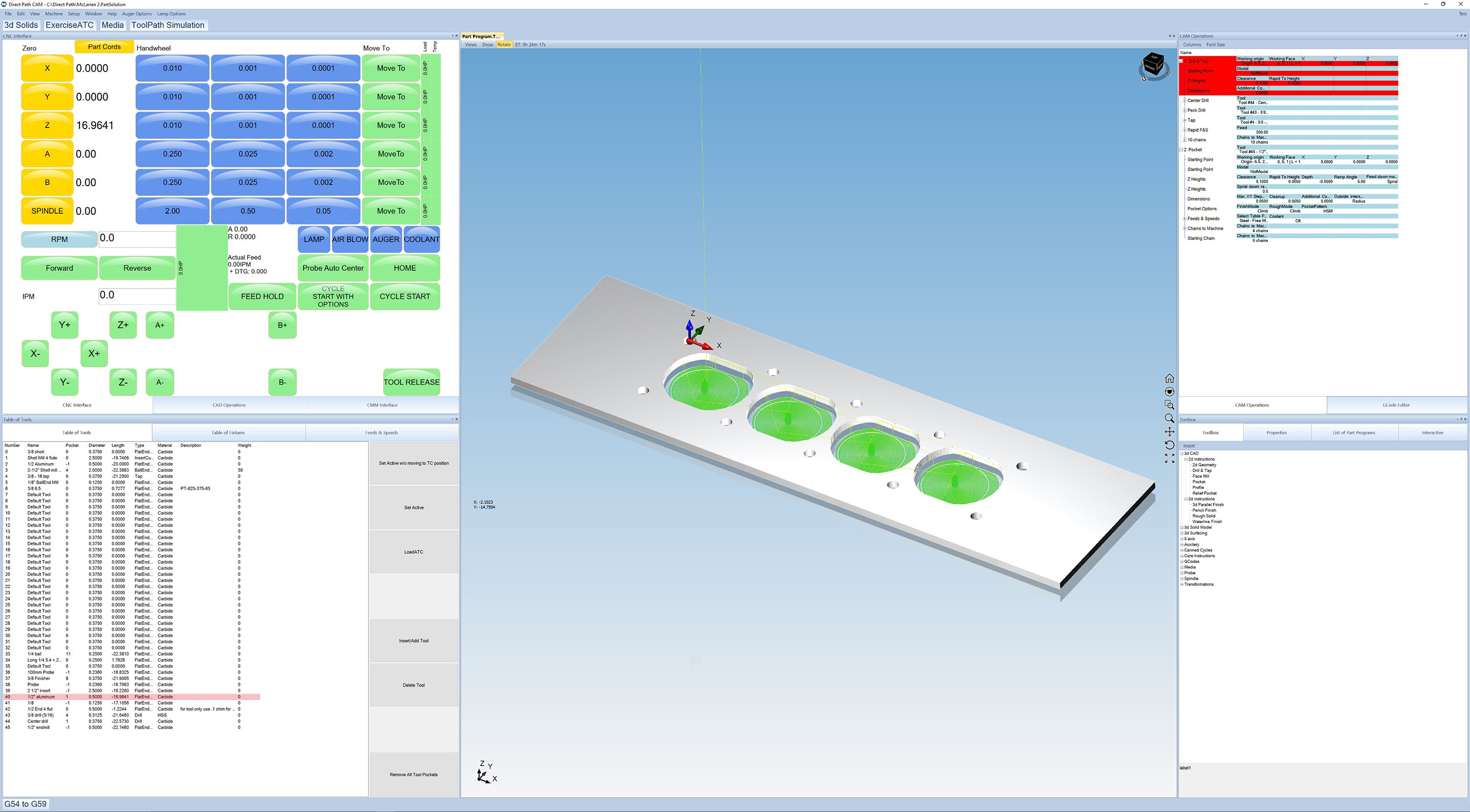Screen dimensions: 1470x812
Task: Click the RPM input field
Action: tap(137, 238)
